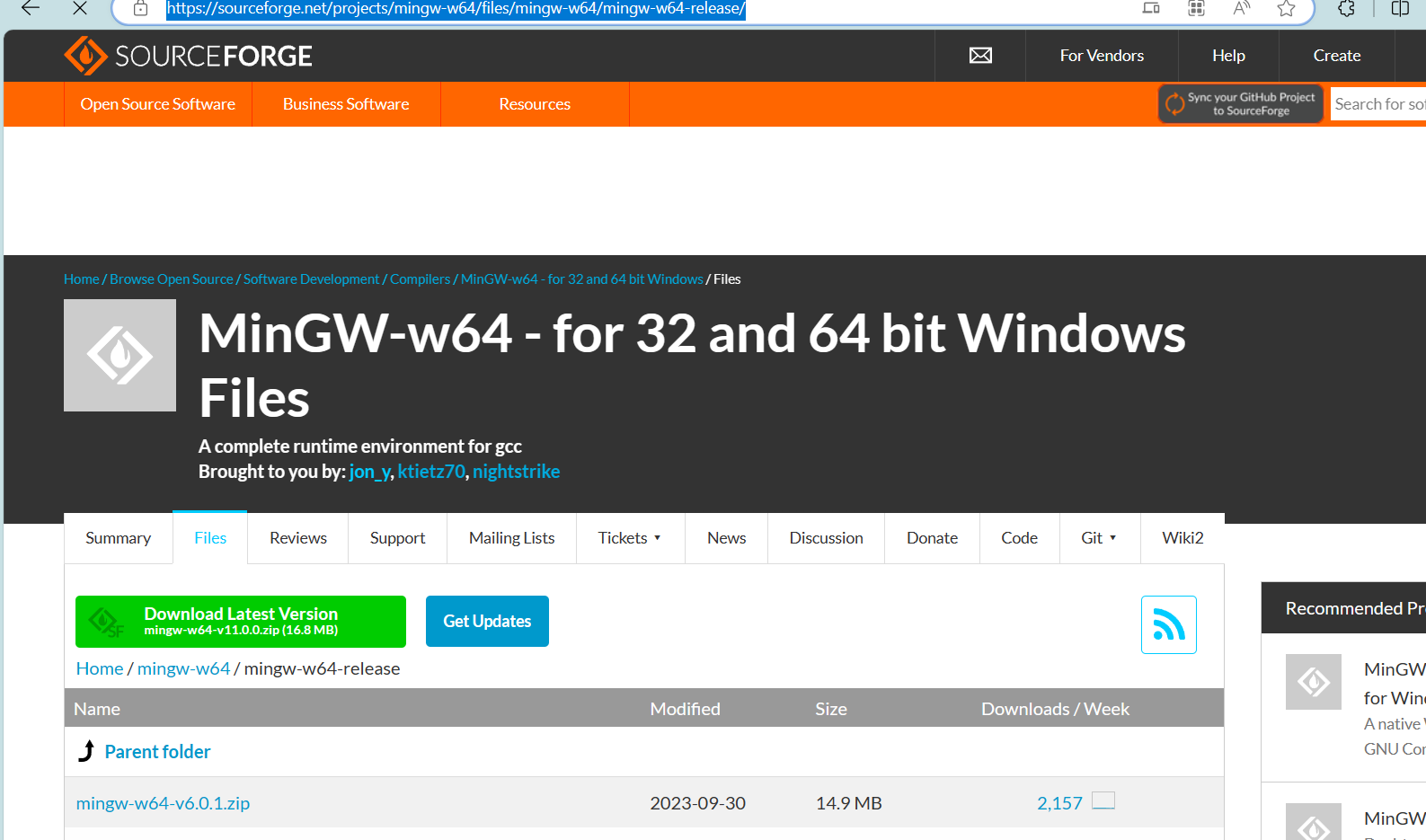
Task: Download mingw-w64-v6.0.1.zip file link
Action: click(x=164, y=803)
